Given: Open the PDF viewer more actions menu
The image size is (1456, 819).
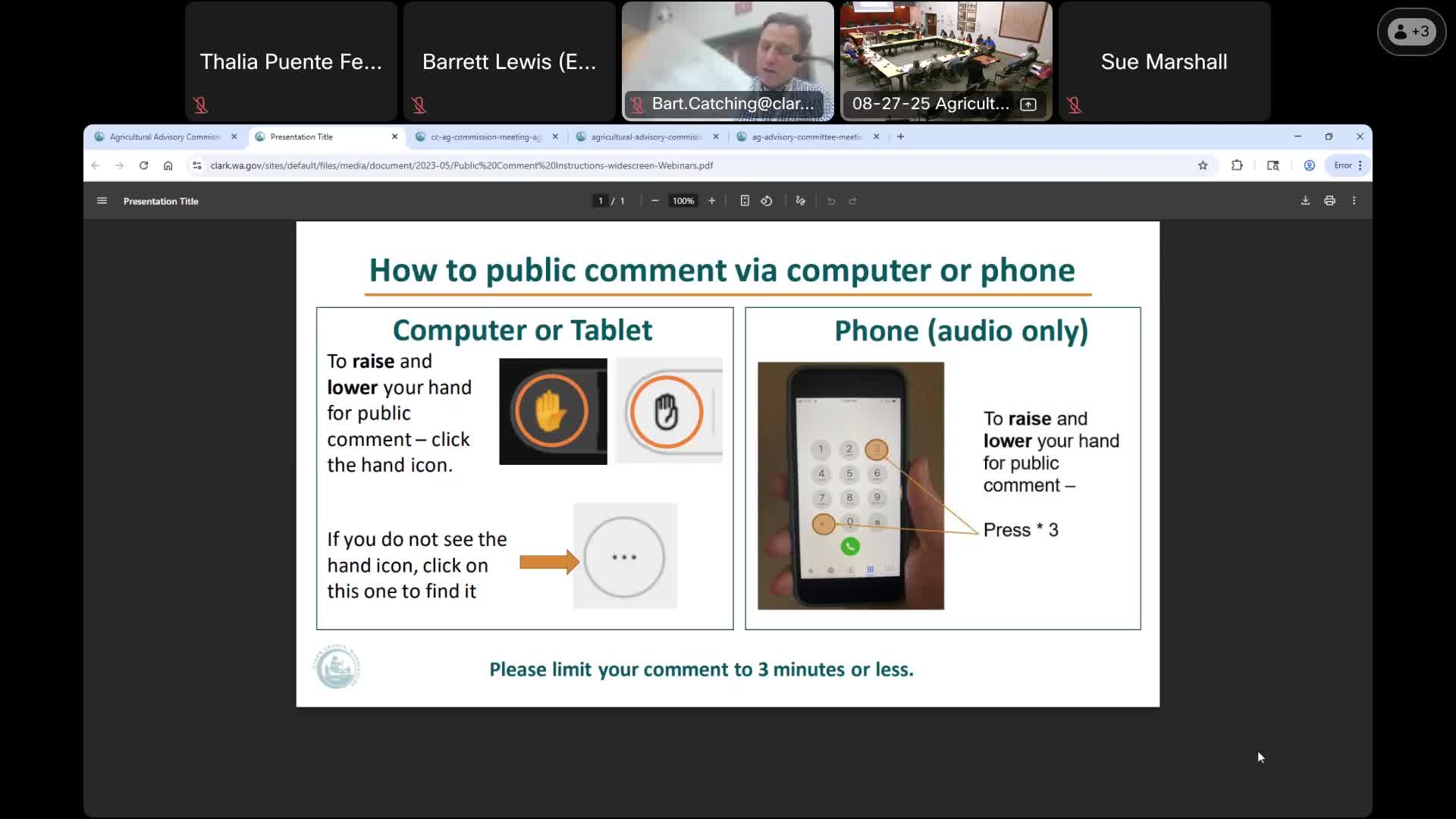Looking at the screenshot, I should [x=1354, y=201].
